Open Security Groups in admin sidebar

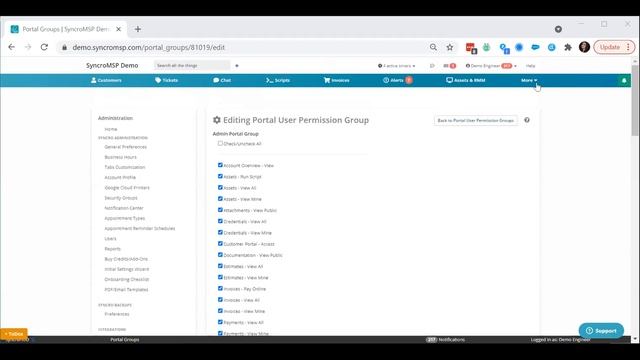(121, 198)
